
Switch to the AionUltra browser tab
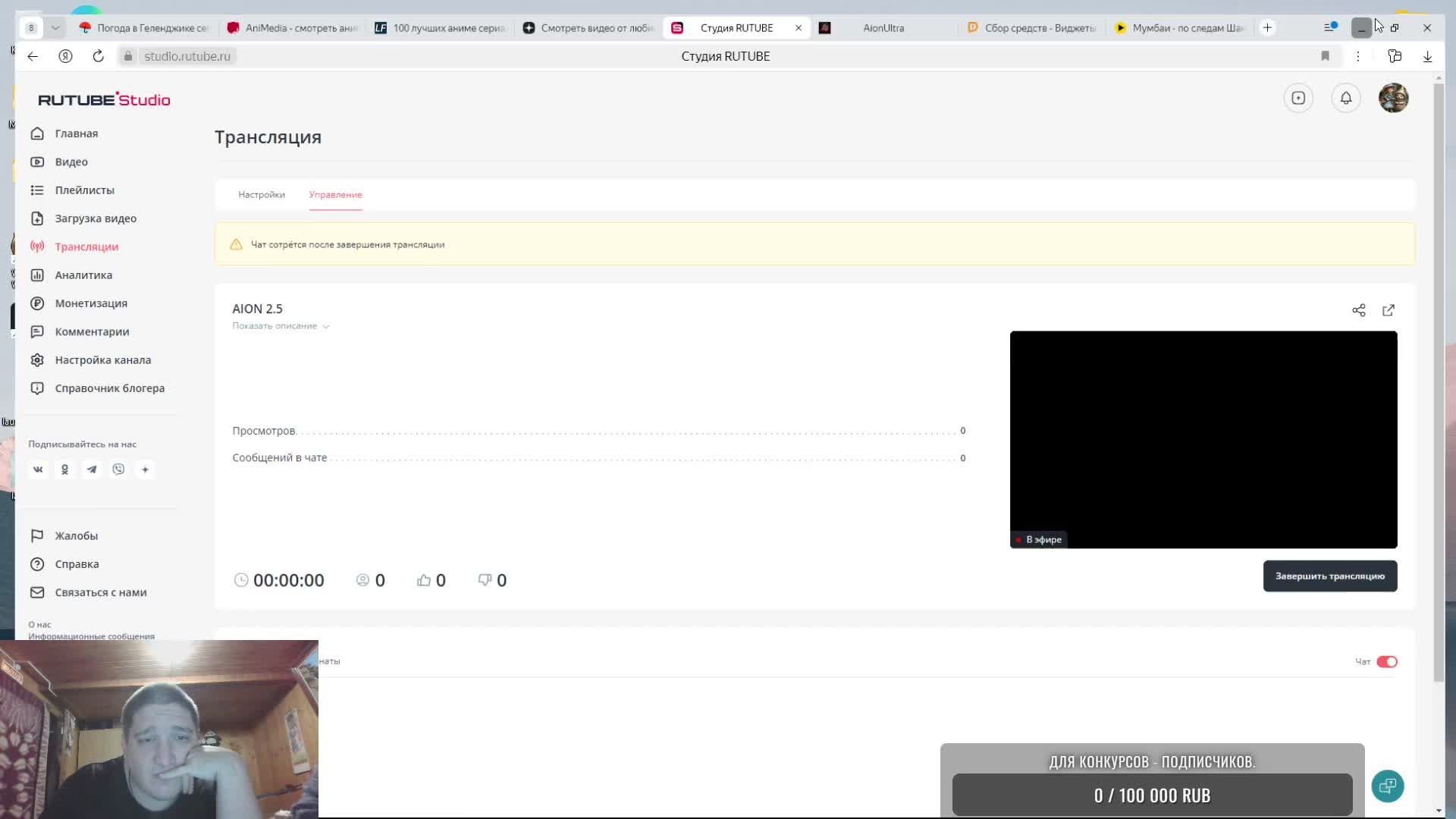883,28
